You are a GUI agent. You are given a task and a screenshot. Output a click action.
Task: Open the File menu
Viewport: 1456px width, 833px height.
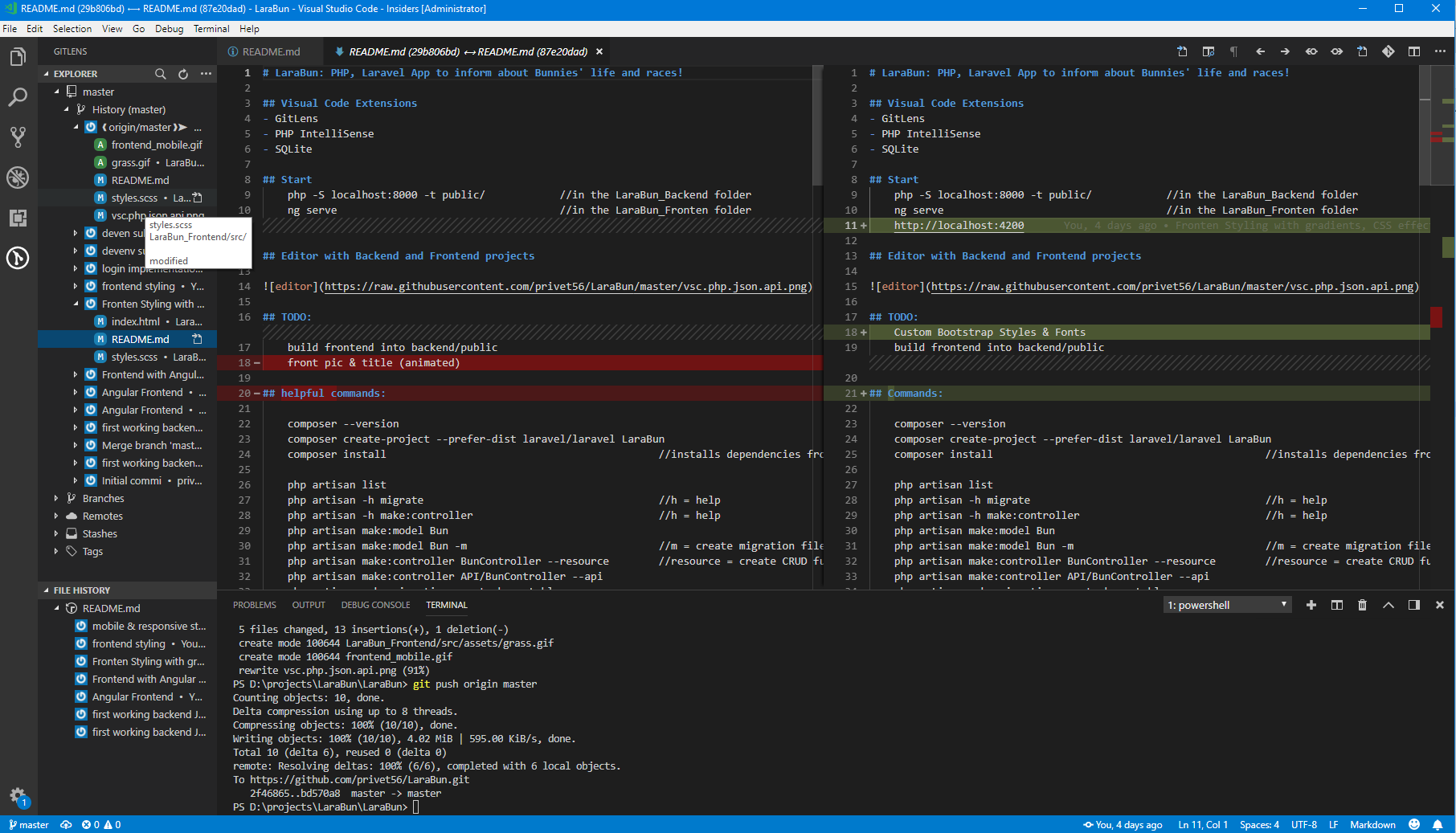10,28
